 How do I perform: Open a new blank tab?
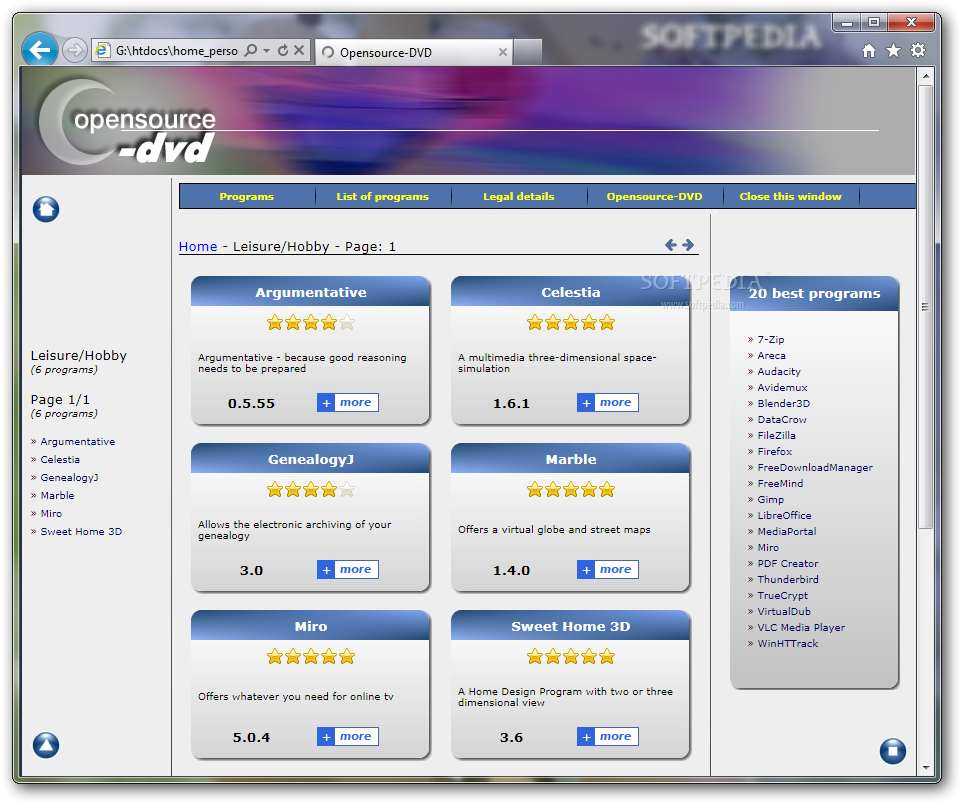(x=528, y=52)
